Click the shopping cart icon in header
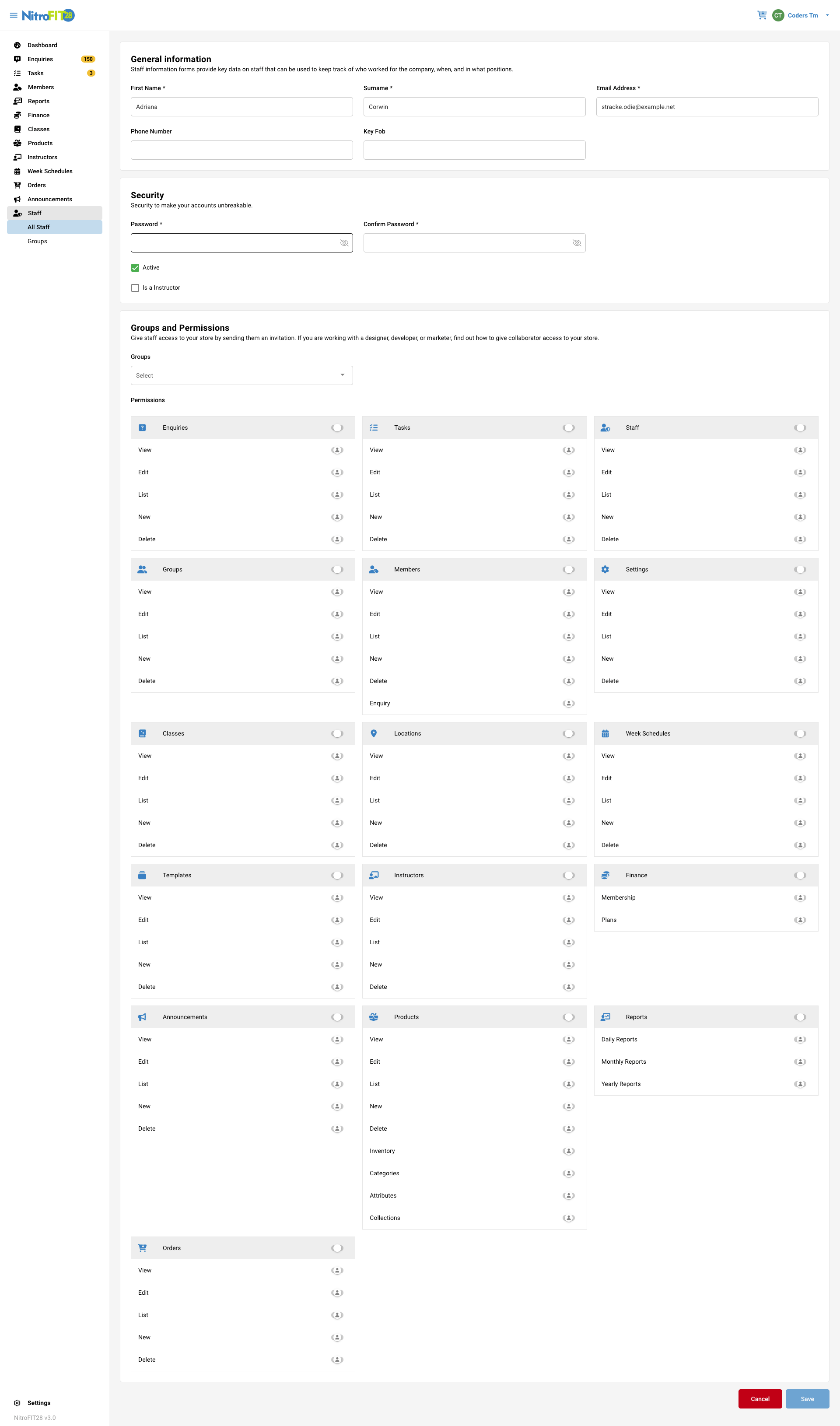 tap(761, 15)
